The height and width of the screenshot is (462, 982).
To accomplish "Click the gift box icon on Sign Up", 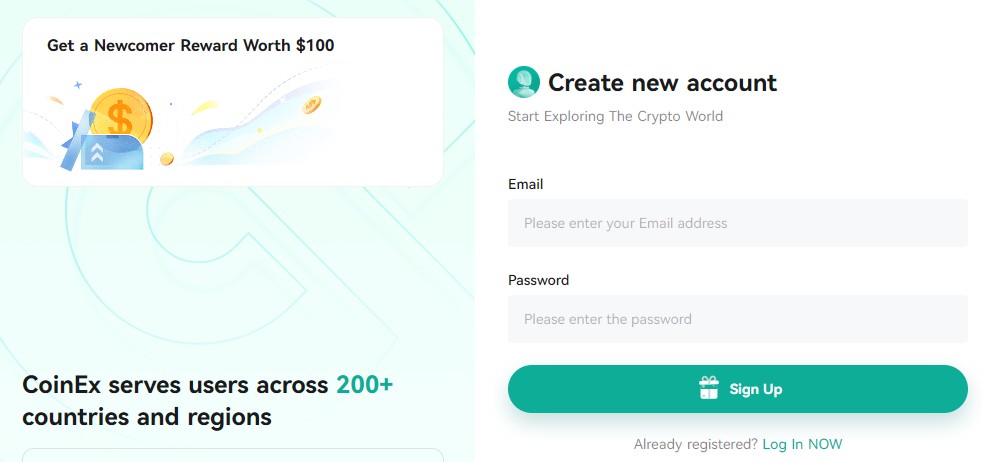I will tap(709, 388).
